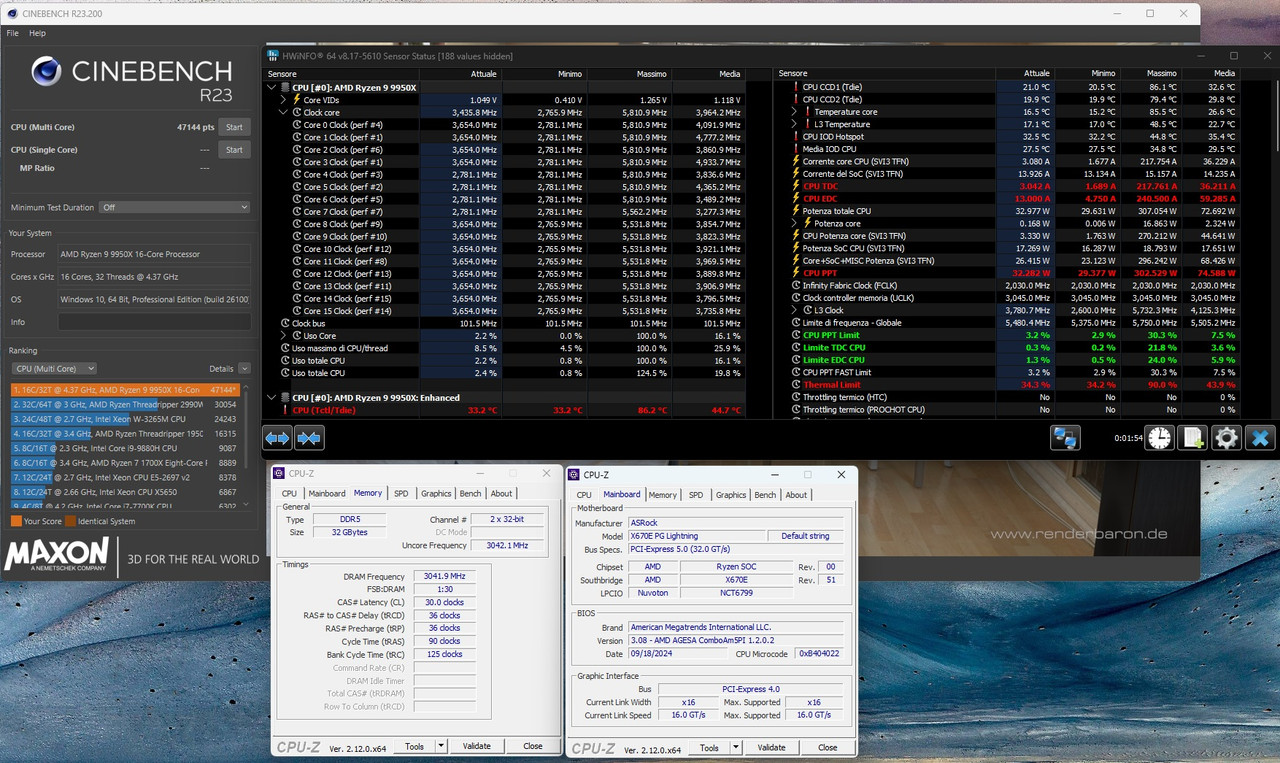This screenshot has width=1280, height=763.
Task: Click Validate in the Memory CPU-Z window
Action: [476, 746]
